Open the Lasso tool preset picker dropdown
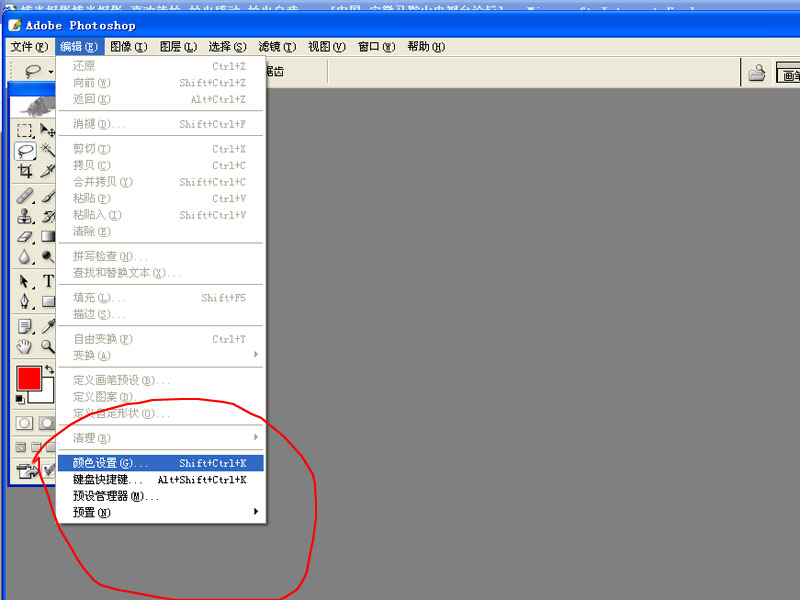This screenshot has width=800, height=600. point(50,72)
